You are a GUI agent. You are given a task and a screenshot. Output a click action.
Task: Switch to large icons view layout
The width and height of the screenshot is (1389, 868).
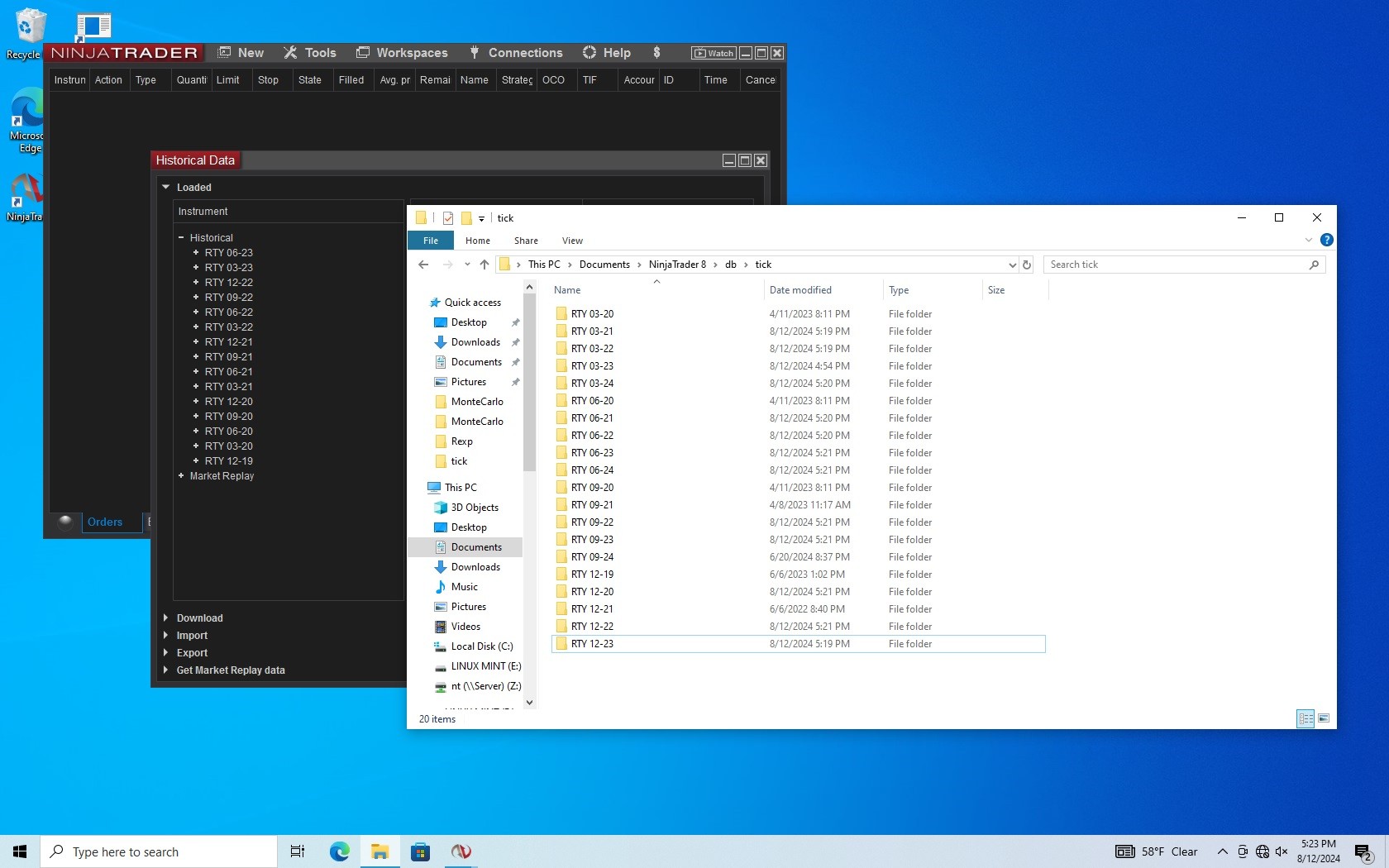pos(1324,718)
